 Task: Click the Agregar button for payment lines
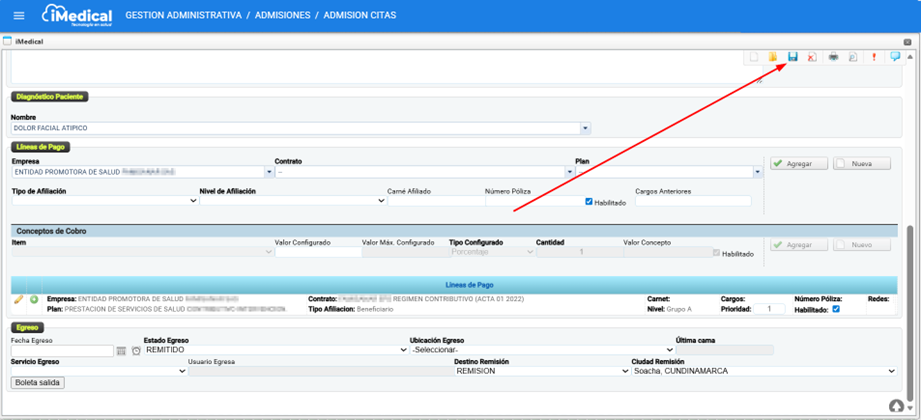click(x=798, y=163)
